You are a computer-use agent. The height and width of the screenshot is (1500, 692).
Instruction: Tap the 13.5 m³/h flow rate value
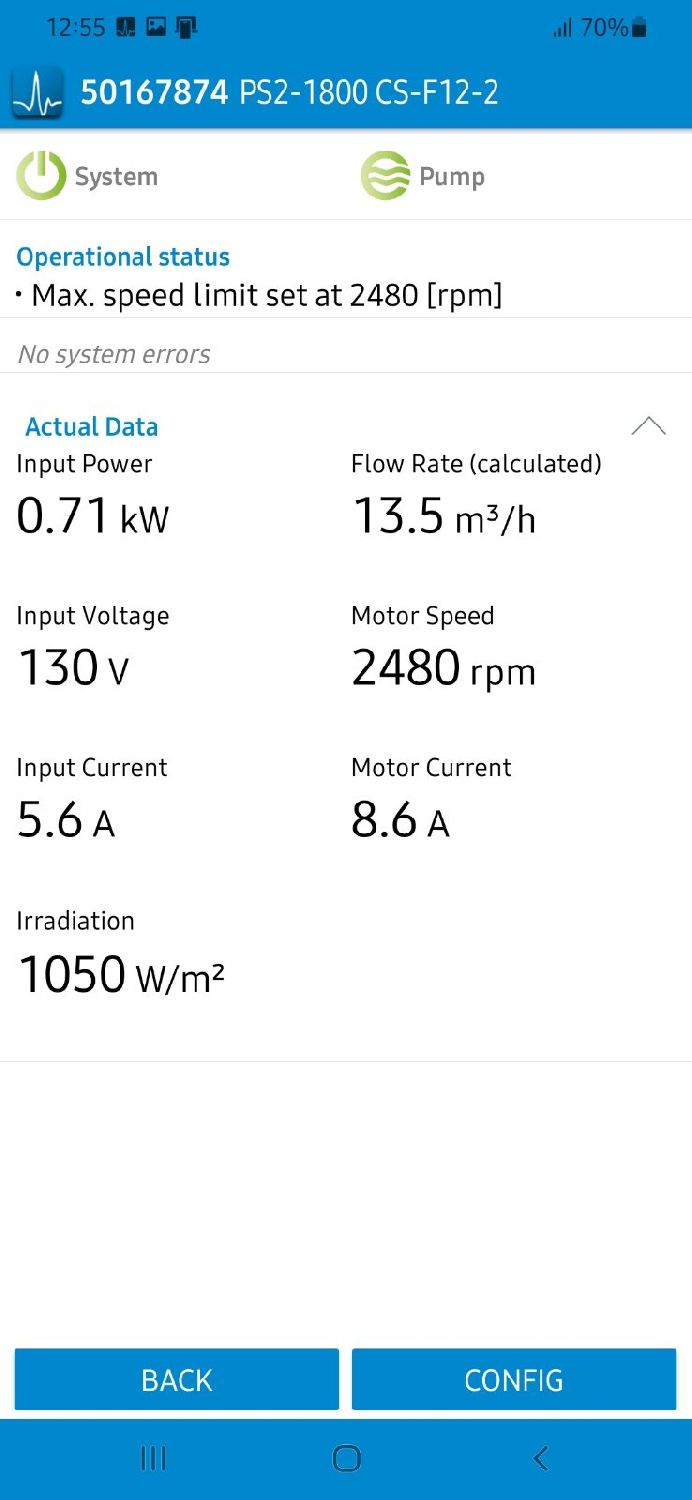443,517
